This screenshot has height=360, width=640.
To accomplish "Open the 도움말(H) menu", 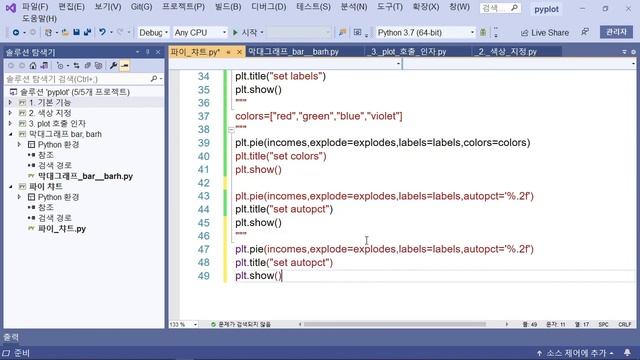I will click(39, 18).
